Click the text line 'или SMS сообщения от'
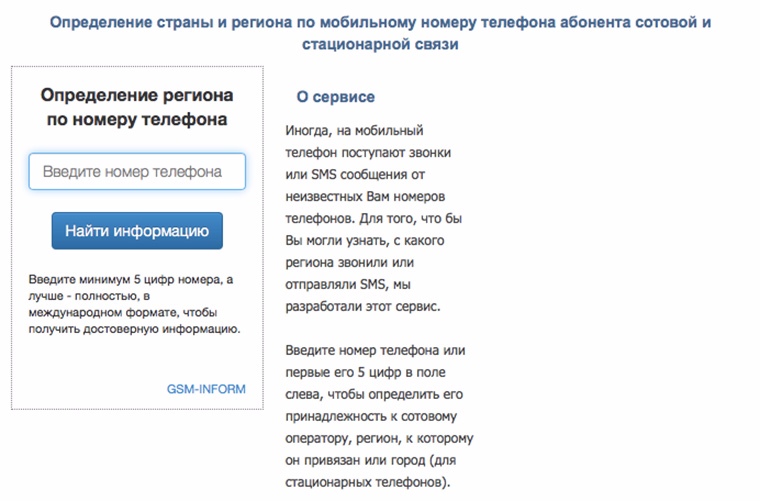Viewport: 760px width, 501px height. (x=355, y=174)
